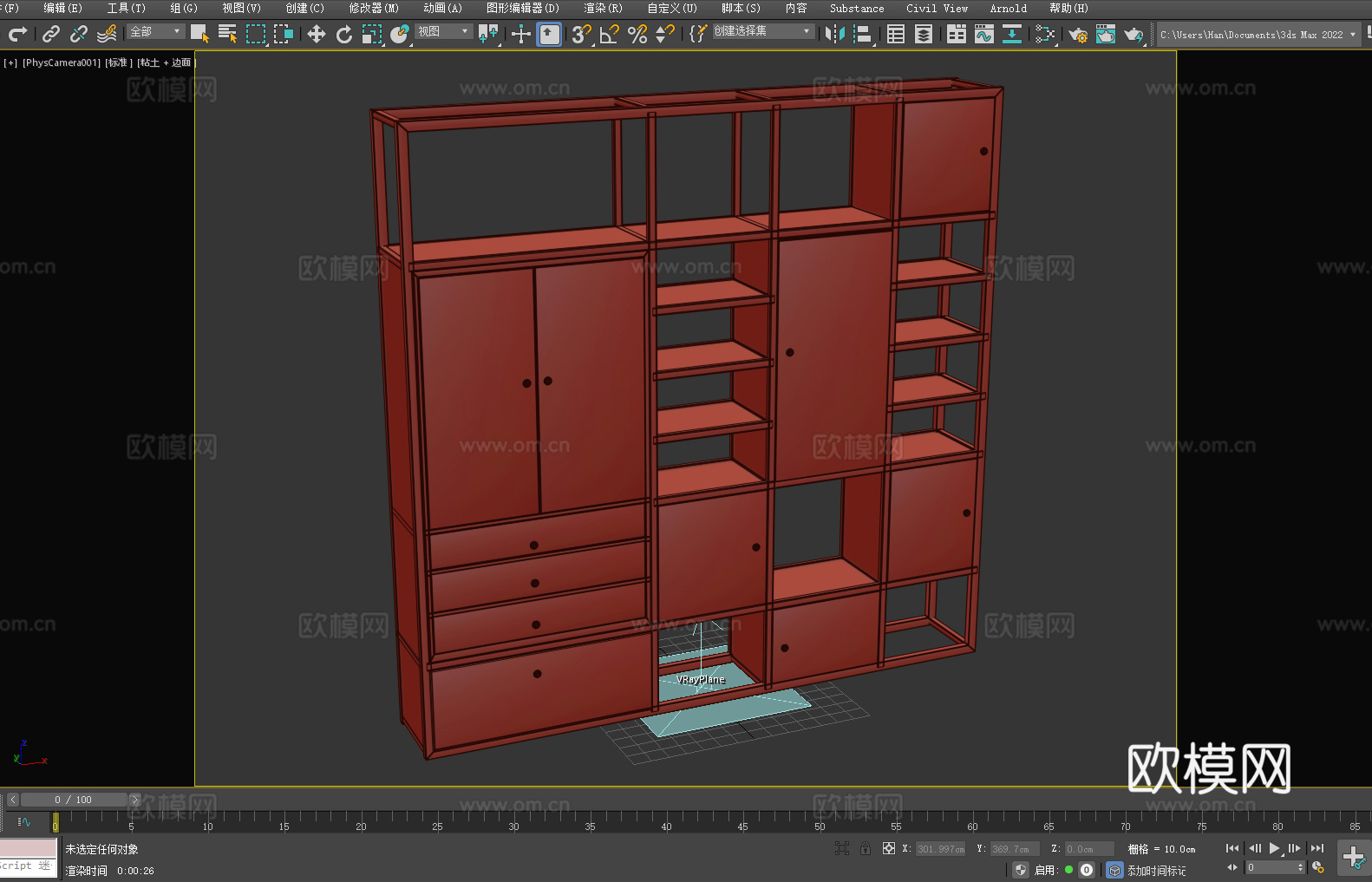Click the Play Animation button
The width and height of the screenshot is (1372, 882).
pos(1275,848)
